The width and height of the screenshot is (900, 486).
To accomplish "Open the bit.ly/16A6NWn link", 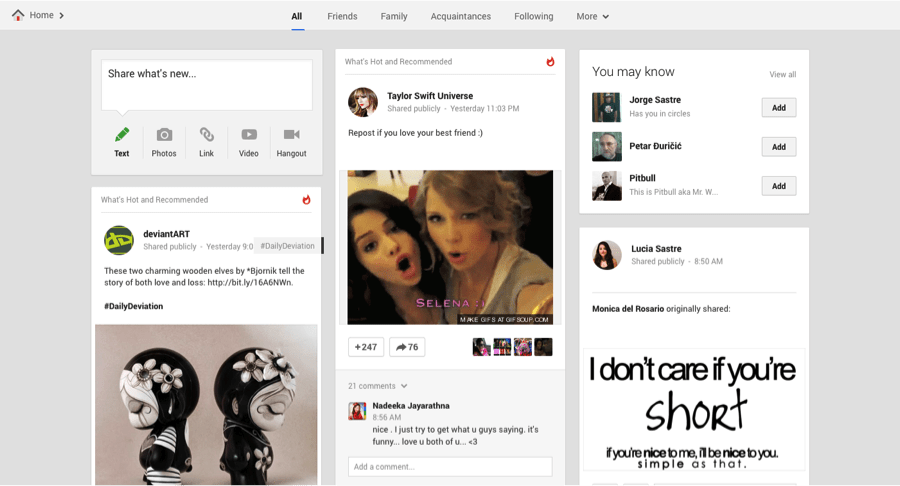I will [x=250, y=282].
